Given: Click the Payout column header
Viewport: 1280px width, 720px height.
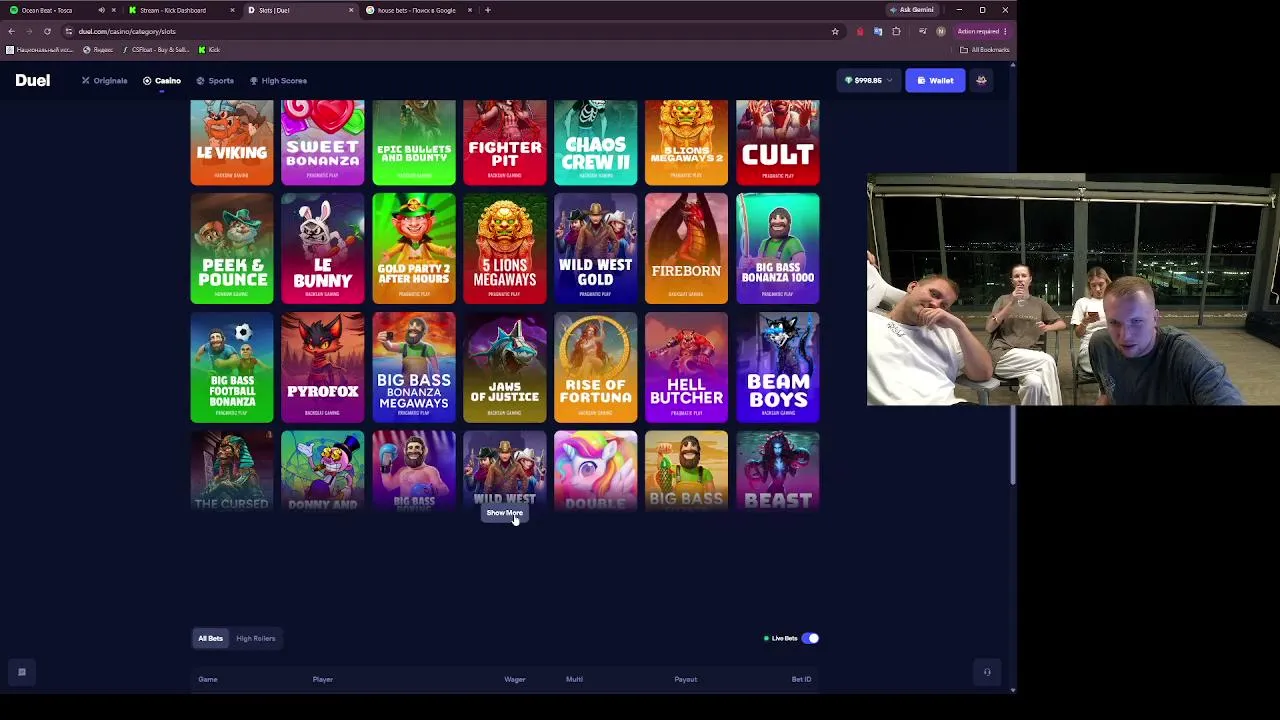Looking at the screenshot, I should [x=685, y=679].
